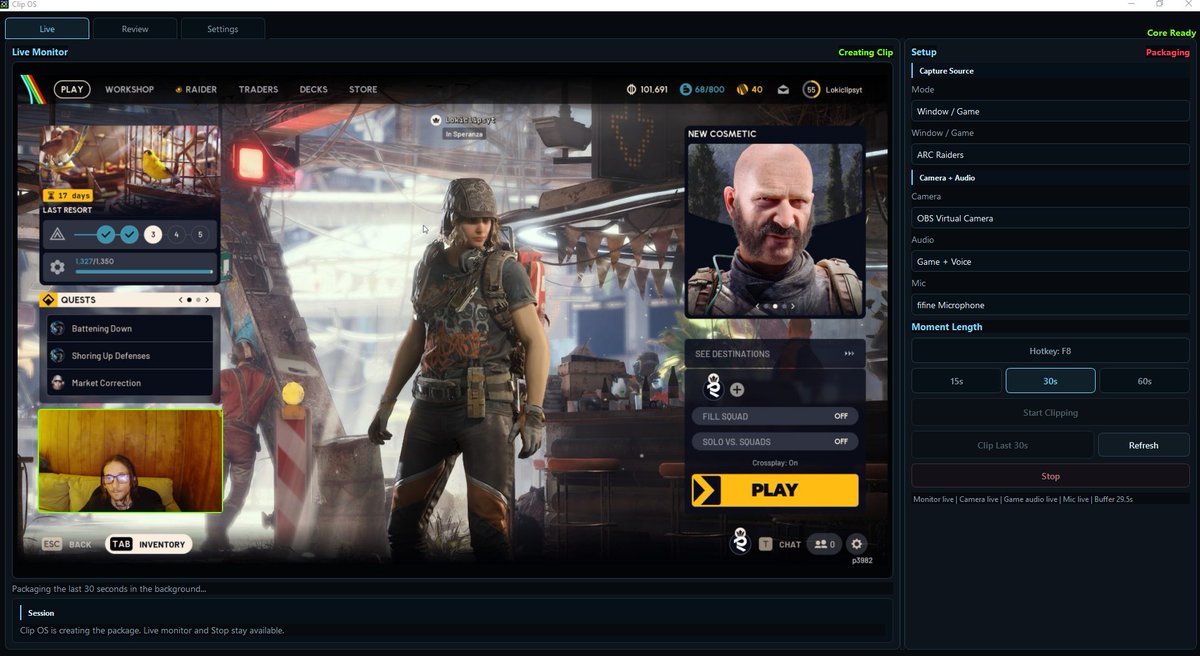The image size is (1200, 656).
Task: Open Window / Game dropdown showing ARC Raiders
Action: 1050,154
